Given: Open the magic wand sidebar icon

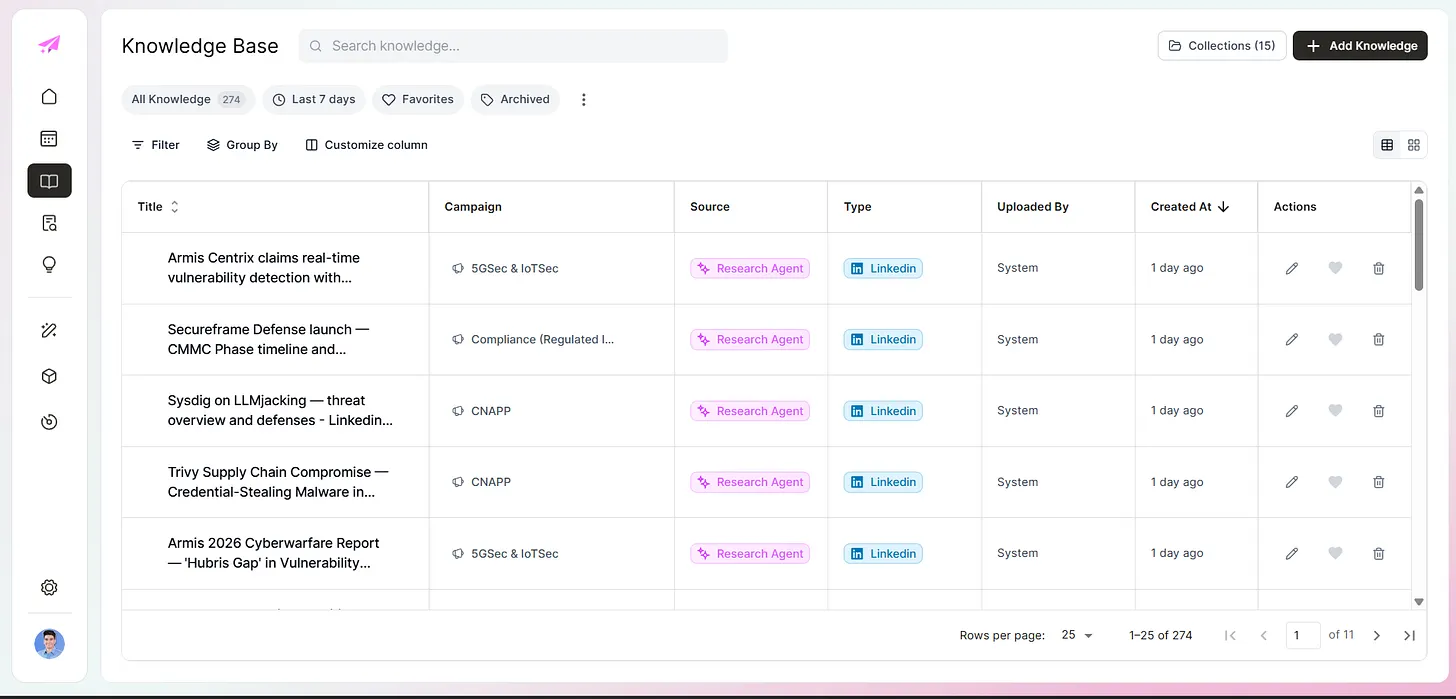Looking at the screenshot, I should (49, 330).
